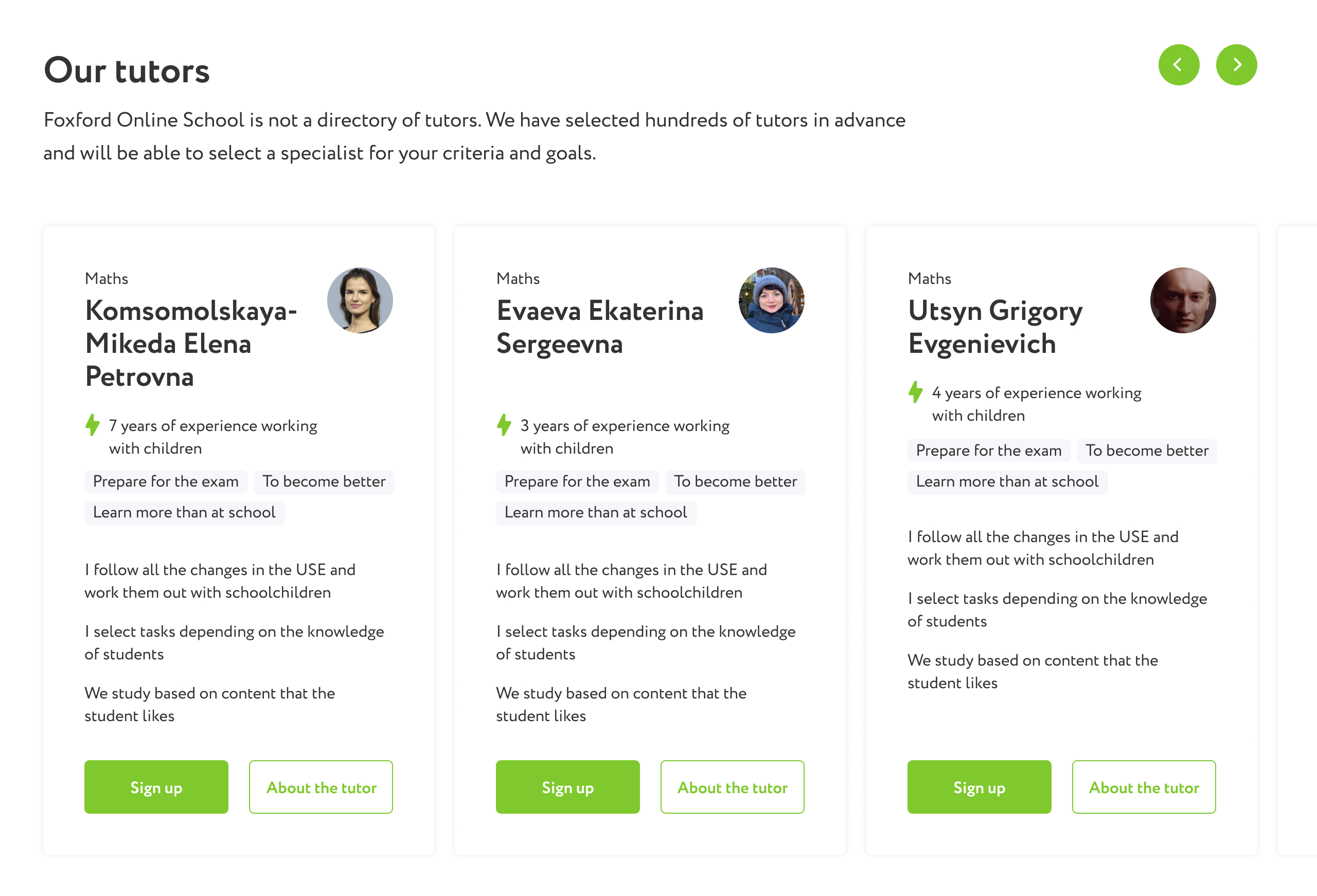Viewport: 1317px width, 896px height.
Task: Click the Utsyn Grigory Evgenievich name heading
Action: [995, 327]
